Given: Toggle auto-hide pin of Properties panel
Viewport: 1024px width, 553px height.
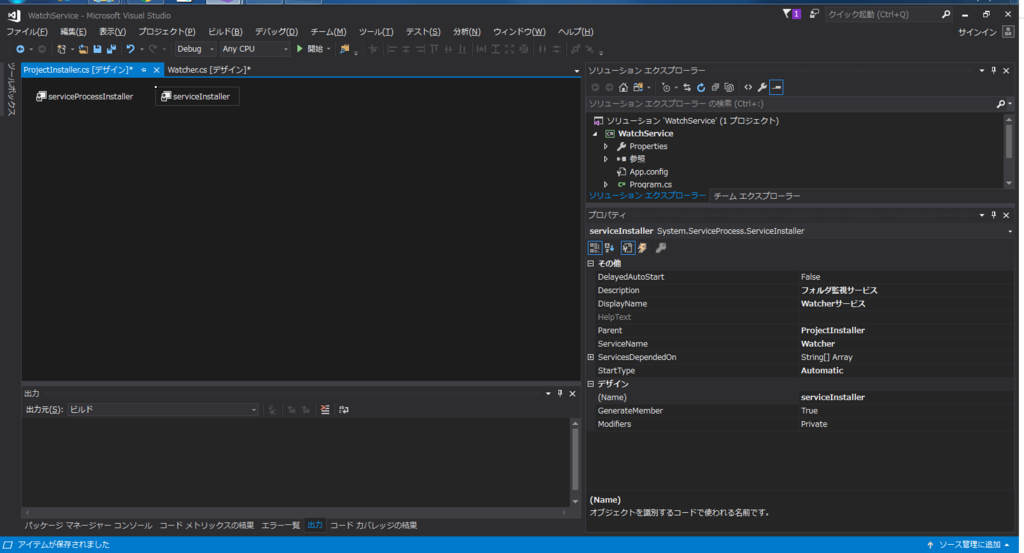Looking at the screenshot, I should click(994, 215).
